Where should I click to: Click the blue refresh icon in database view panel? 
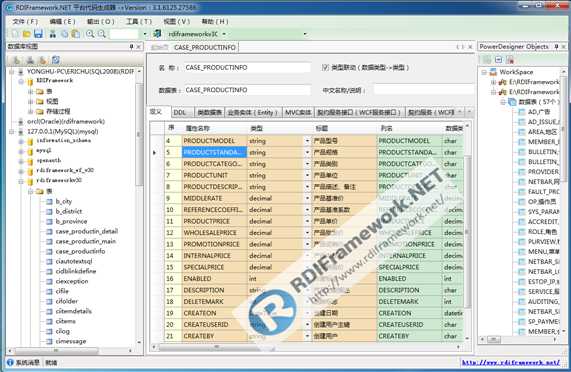(56, 60)
